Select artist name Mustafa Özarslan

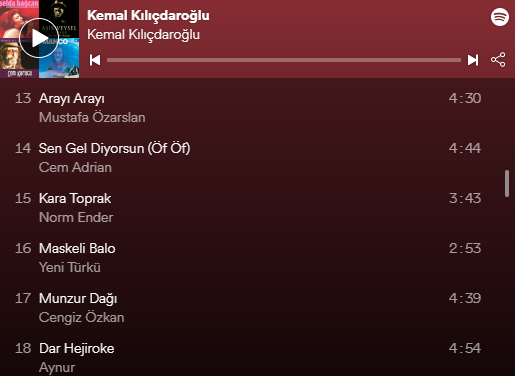point(92,117)
